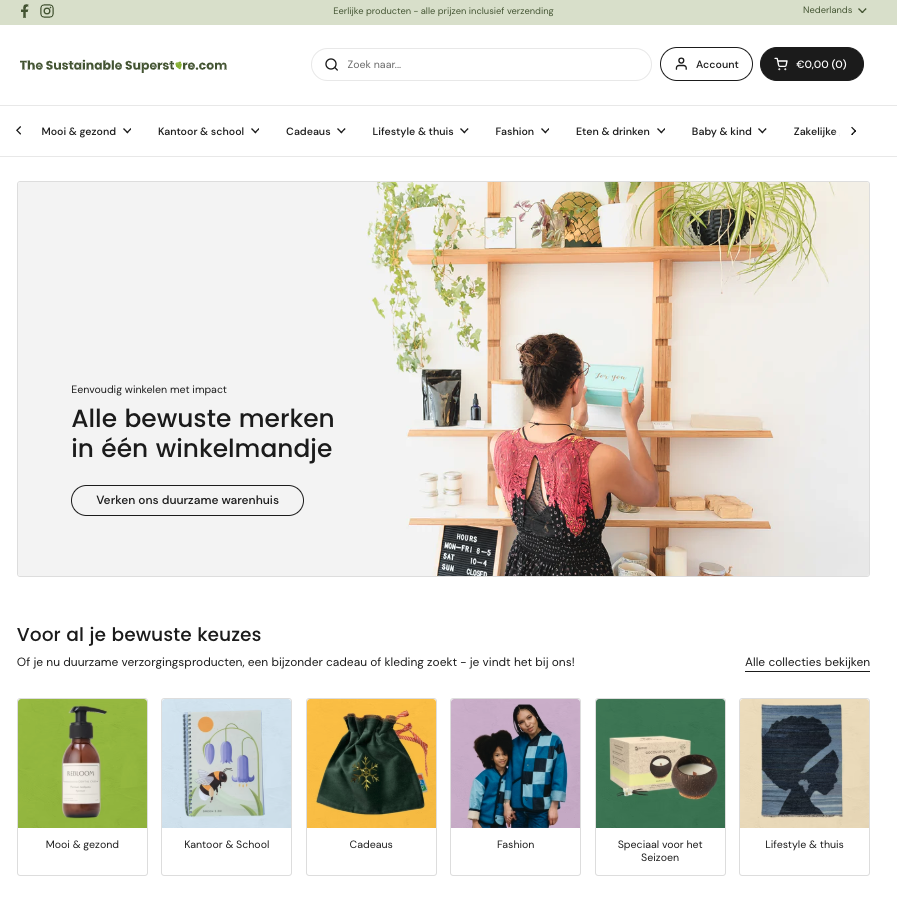
Task: Click the shopping cart icon
Action: click(781, 64)
